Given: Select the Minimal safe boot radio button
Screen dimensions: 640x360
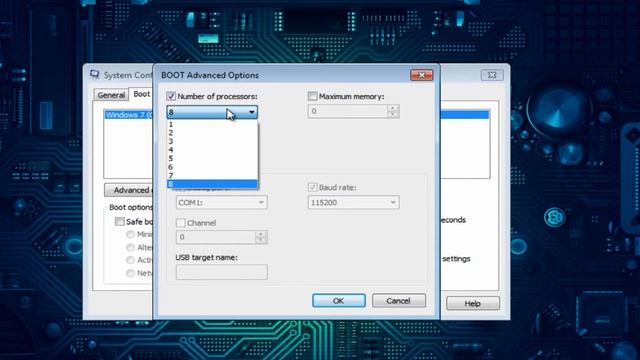Looking at the screenshot, I should click(130, 234).
